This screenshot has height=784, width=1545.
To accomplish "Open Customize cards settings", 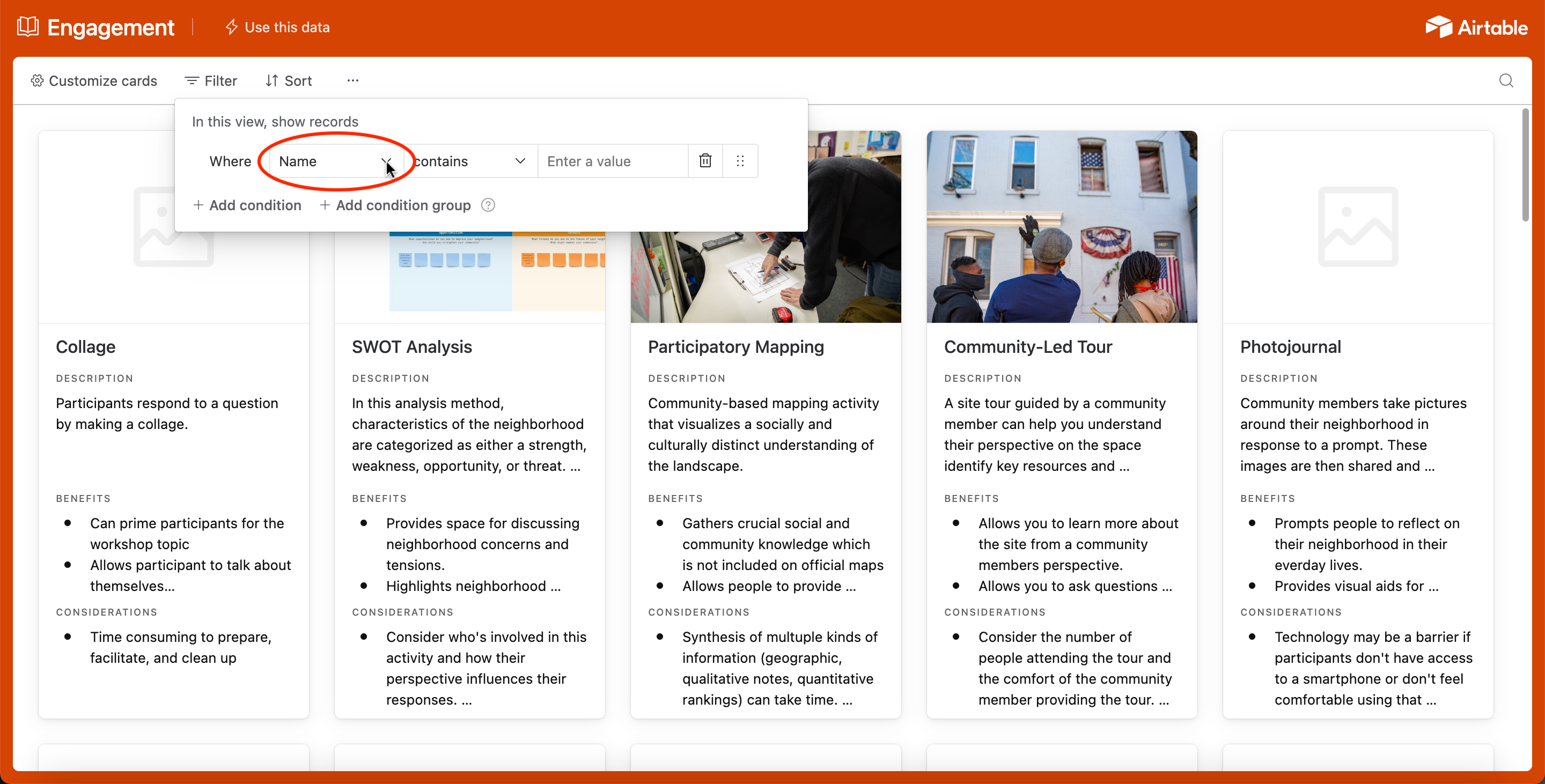I will coord(94,80).
